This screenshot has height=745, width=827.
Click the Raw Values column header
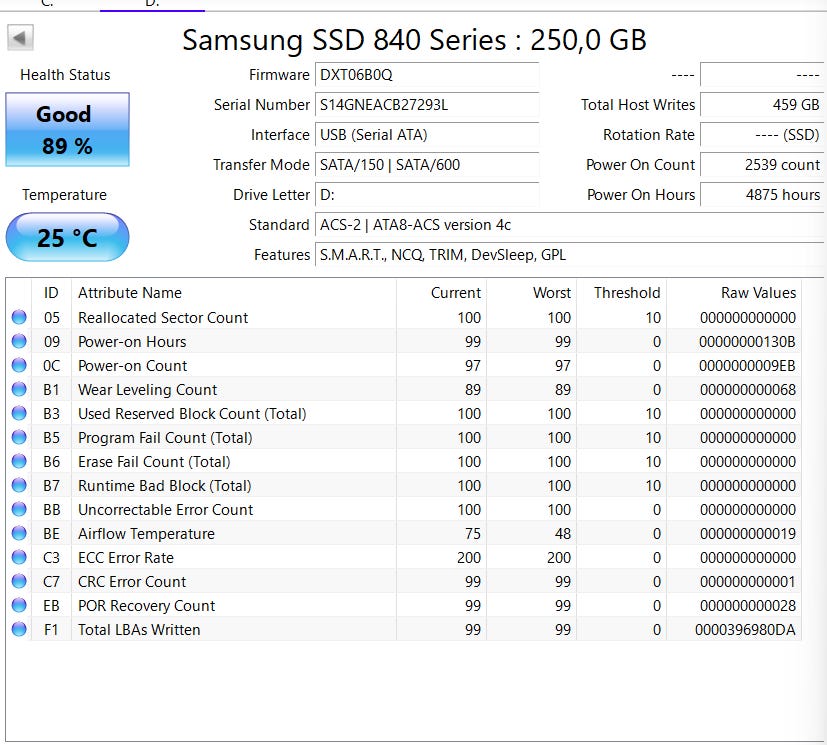pos(758,293)
